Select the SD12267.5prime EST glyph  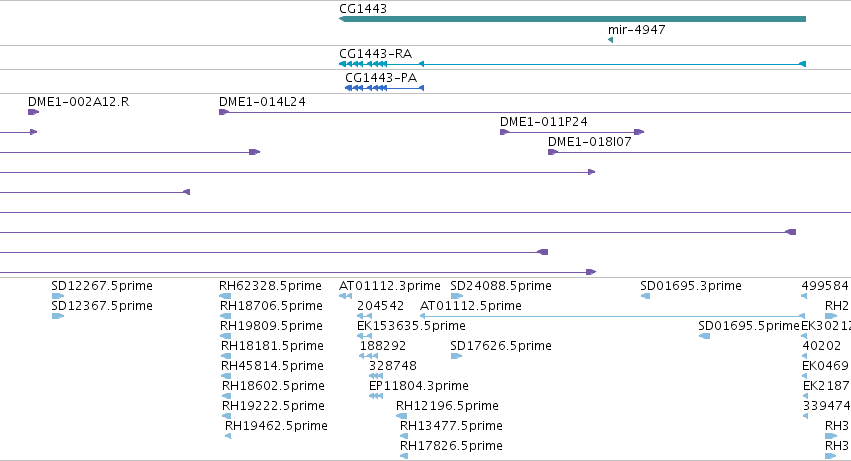coord(58,296)
